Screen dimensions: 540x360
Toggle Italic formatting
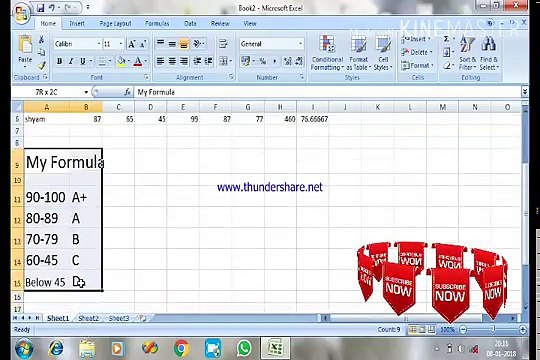pos(71,61)
